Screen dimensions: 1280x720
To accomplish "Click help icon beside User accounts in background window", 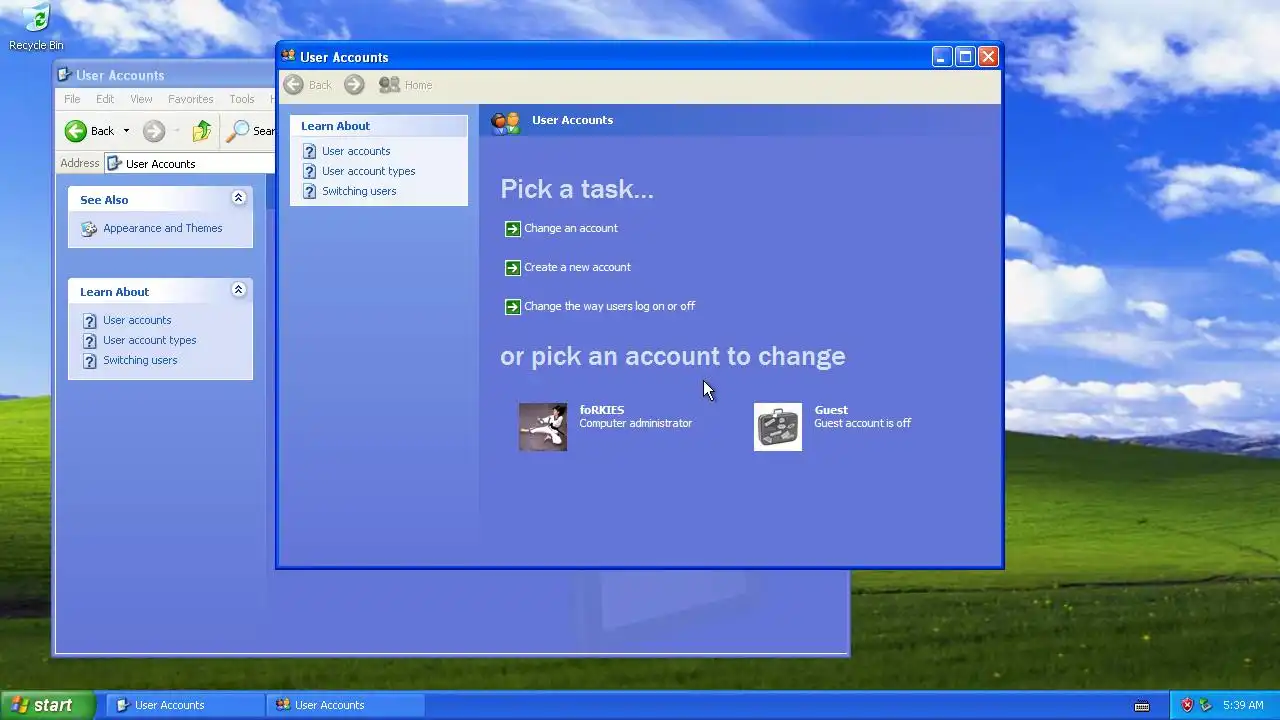I will [89, 321].
